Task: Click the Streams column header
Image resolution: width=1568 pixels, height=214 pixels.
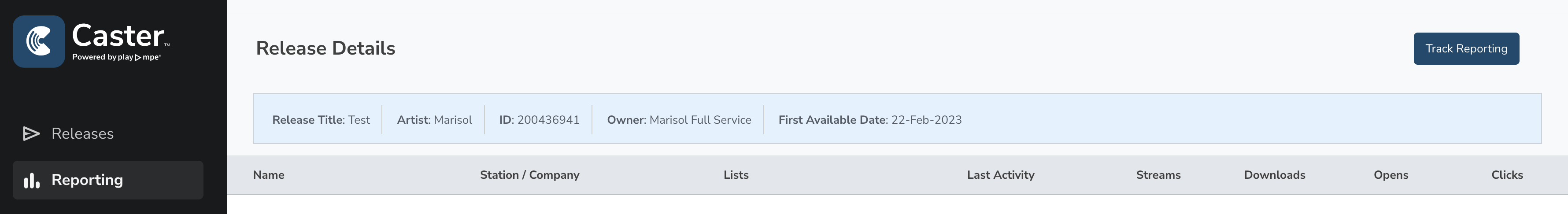Action: click(x=1158, y=175)
